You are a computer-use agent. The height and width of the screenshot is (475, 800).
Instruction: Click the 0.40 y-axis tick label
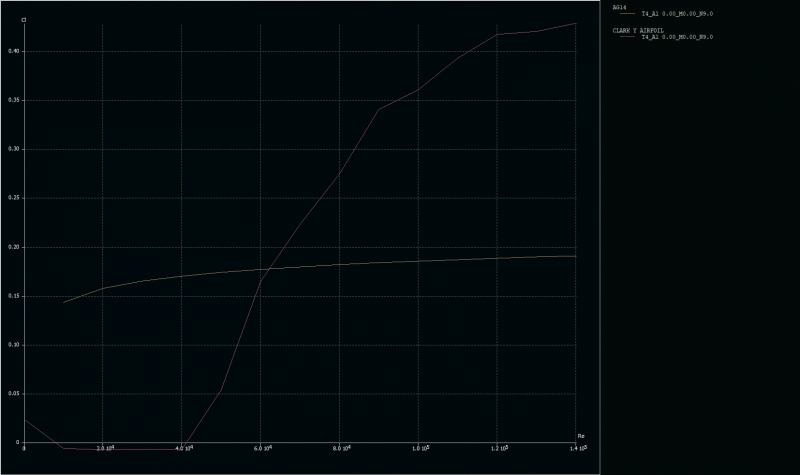pos(14,51)
